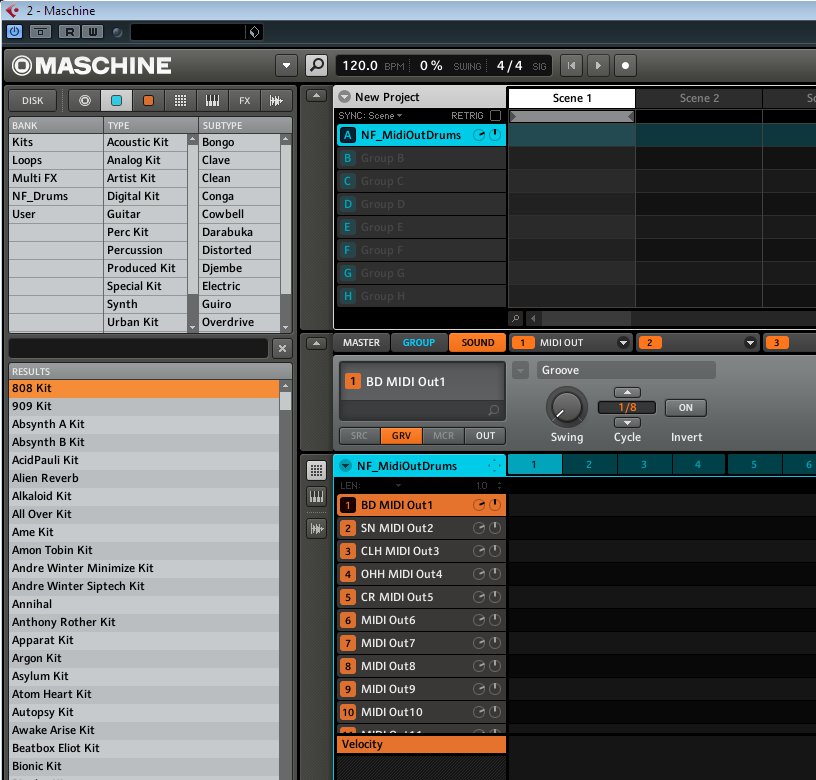Image resolution: width=816 pixels, height=780 pixels.
Task: Clear the browser search field
Action: point(282,348)
